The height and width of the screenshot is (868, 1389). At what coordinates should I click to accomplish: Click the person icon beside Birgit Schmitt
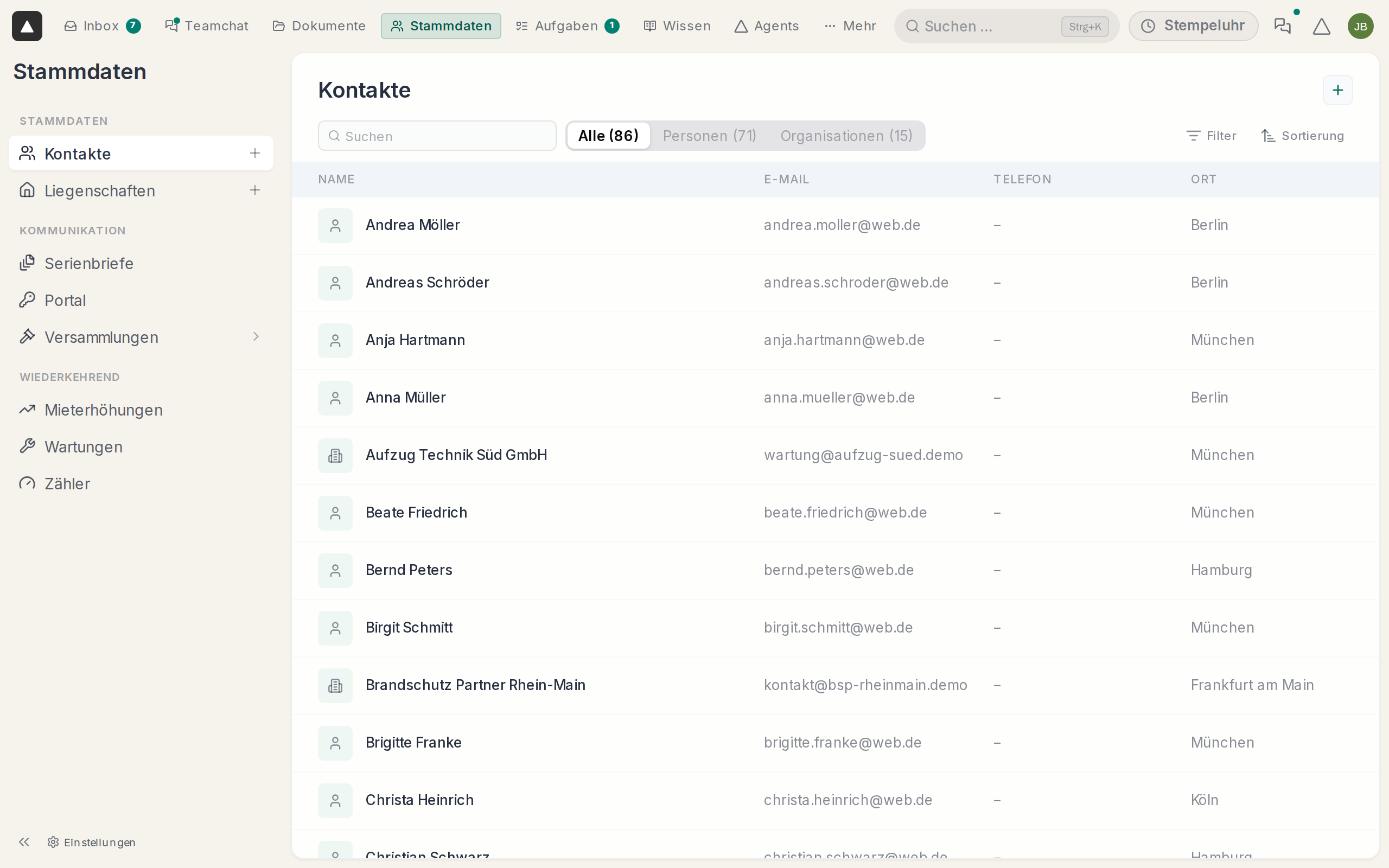(335, 628)
